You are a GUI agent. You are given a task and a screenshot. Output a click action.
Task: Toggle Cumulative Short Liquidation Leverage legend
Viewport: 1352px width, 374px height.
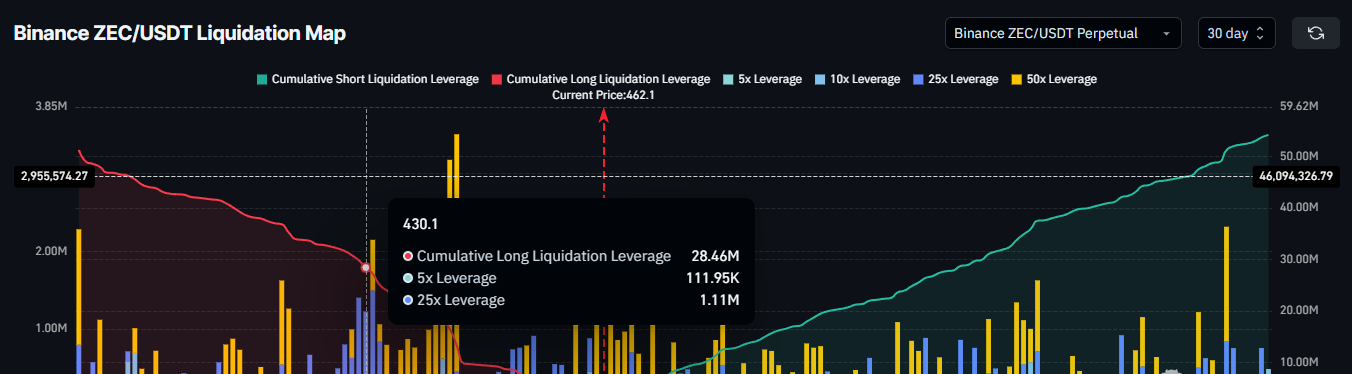(x=367, y=79)
